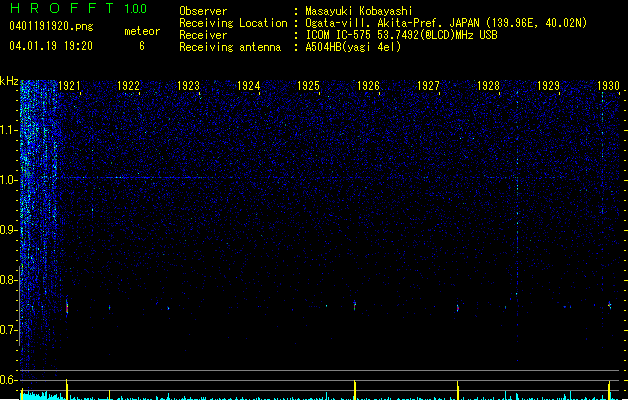This screenshot has height=400, width=629.
Task: Click the 0.6 kHz axis tick label
Action: pos(8,380)
